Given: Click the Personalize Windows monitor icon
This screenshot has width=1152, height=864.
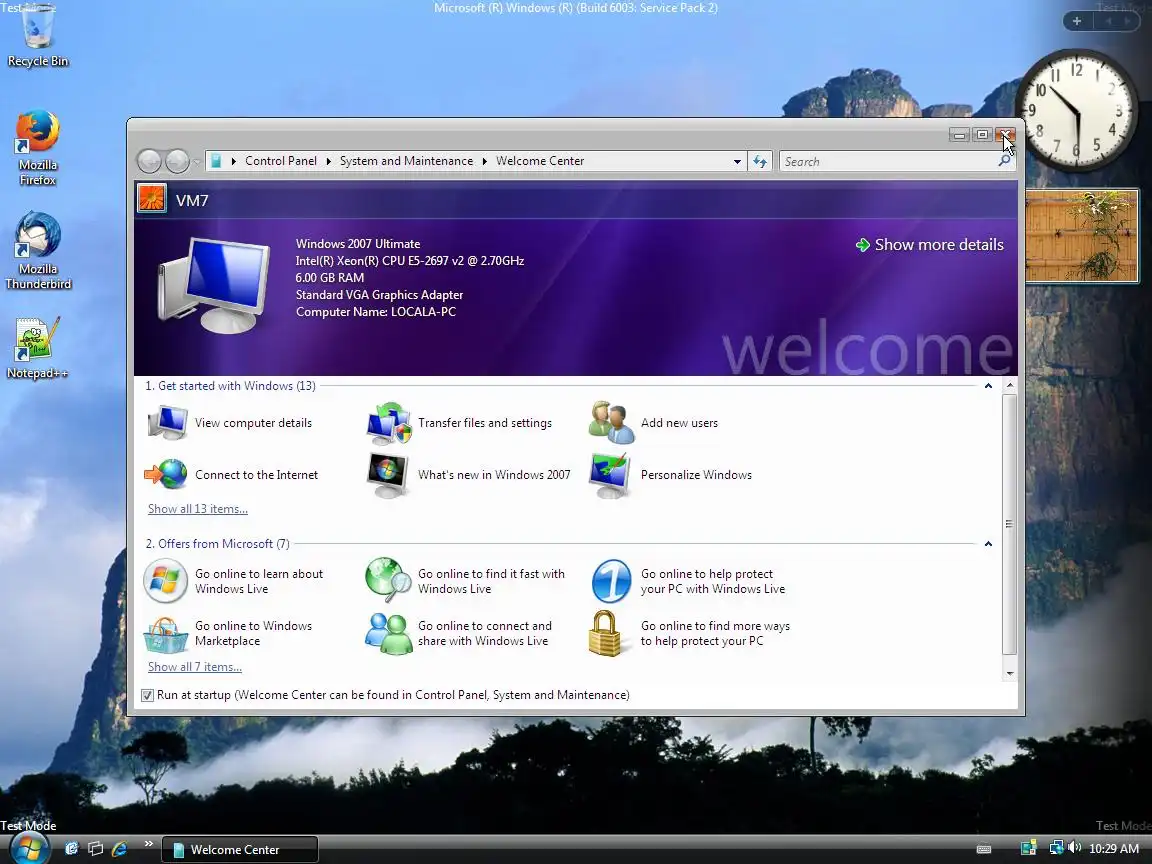Looking at the screenshot, I should 610,475.
